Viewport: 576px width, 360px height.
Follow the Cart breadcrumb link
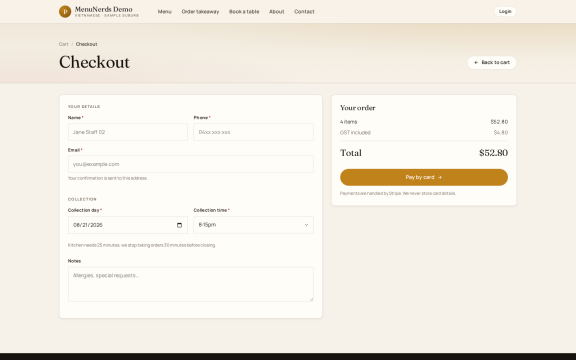click(64, 44)
